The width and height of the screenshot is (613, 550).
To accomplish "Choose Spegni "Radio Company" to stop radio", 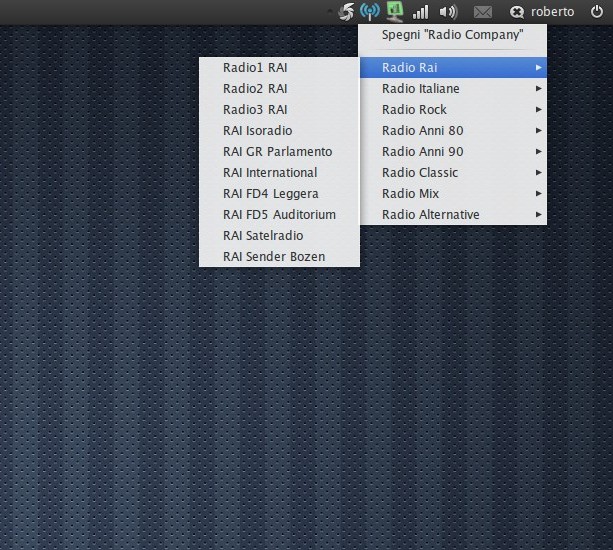I will (x=453, y=35).
